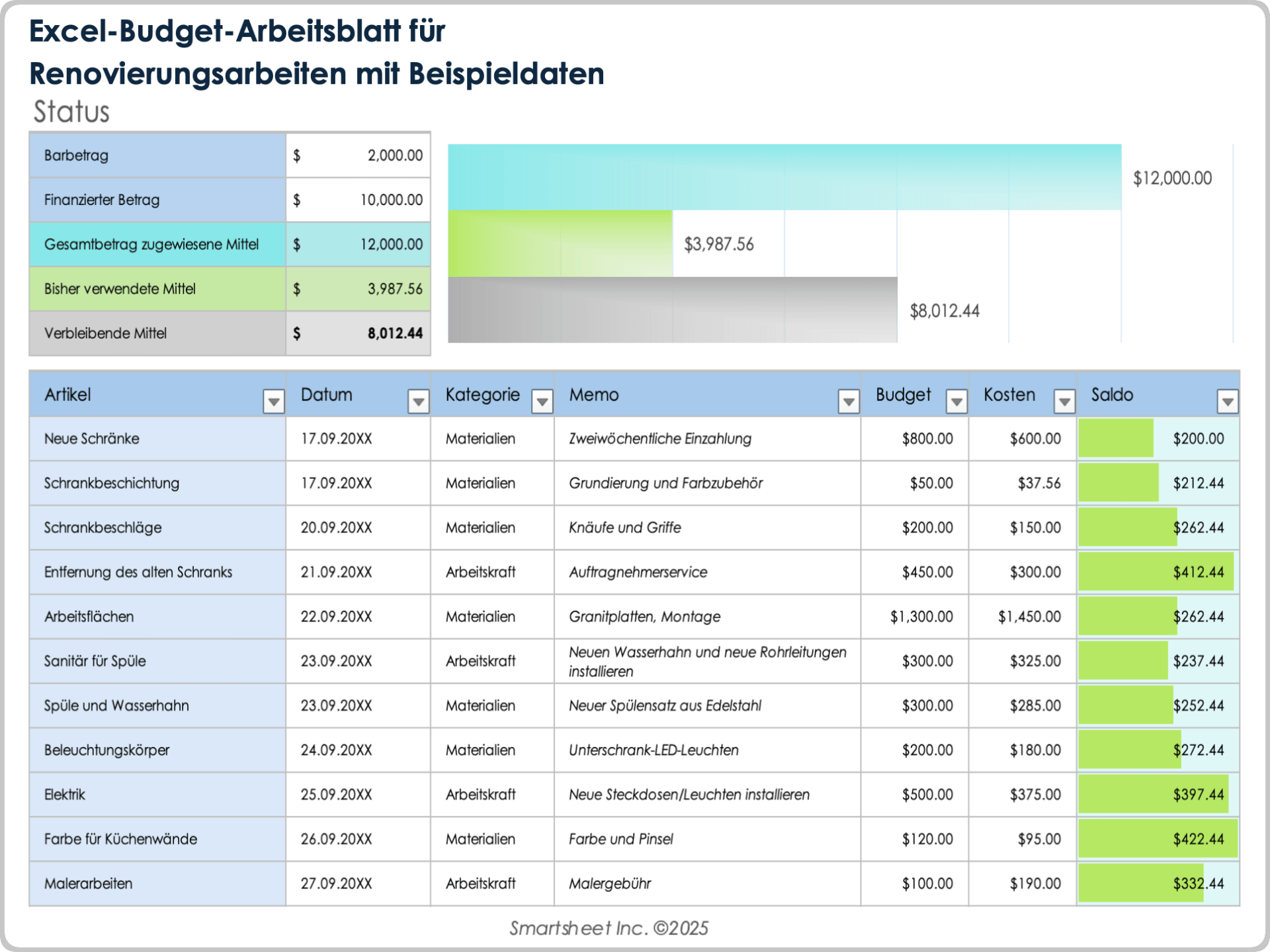Select the Bisher verwendete Mittel value
The image size is (1270, 952).
[x=358, y=289]
